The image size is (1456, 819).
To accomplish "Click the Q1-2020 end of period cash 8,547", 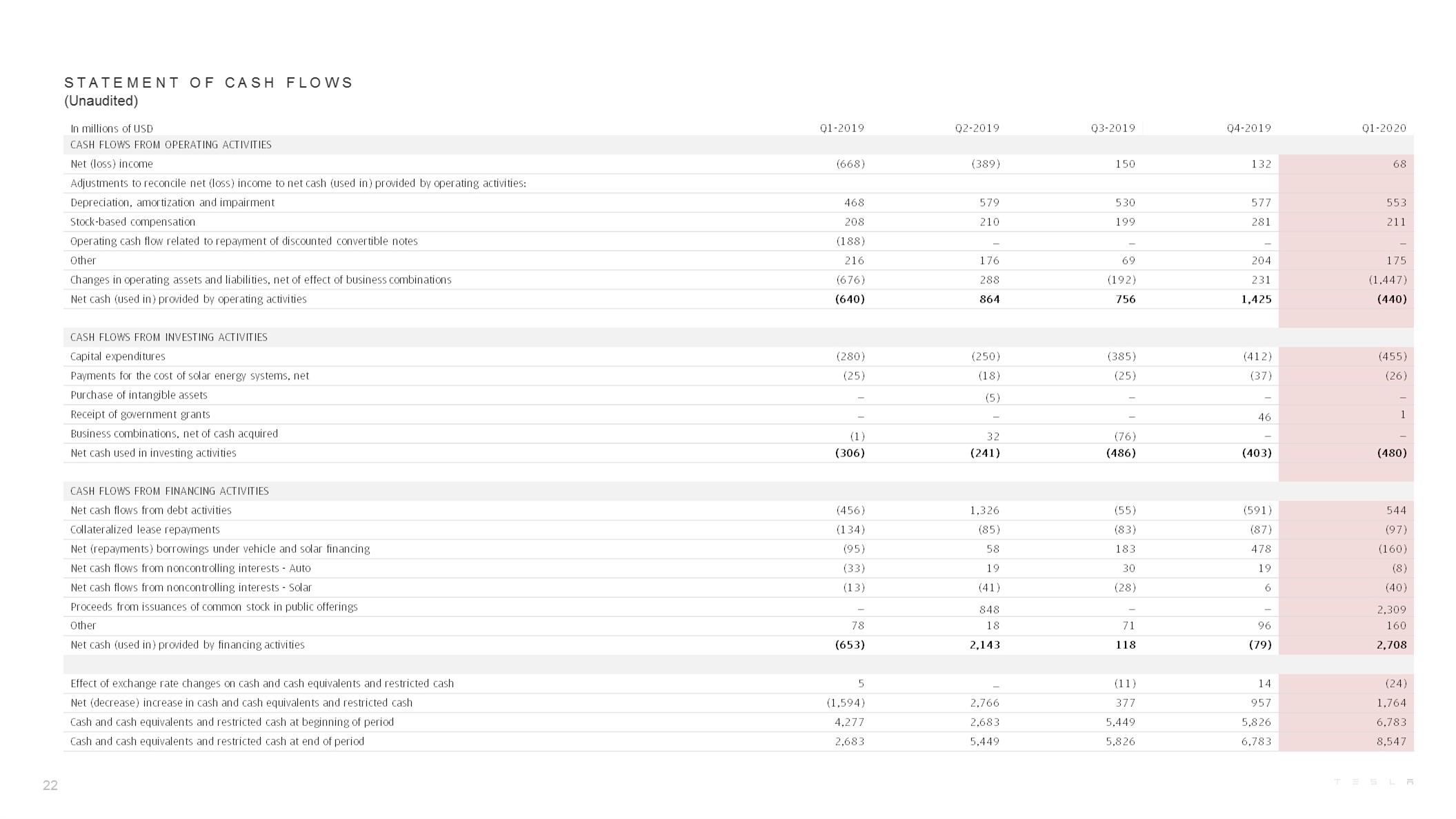I will pyautogui.click(x=1391, y=741).
